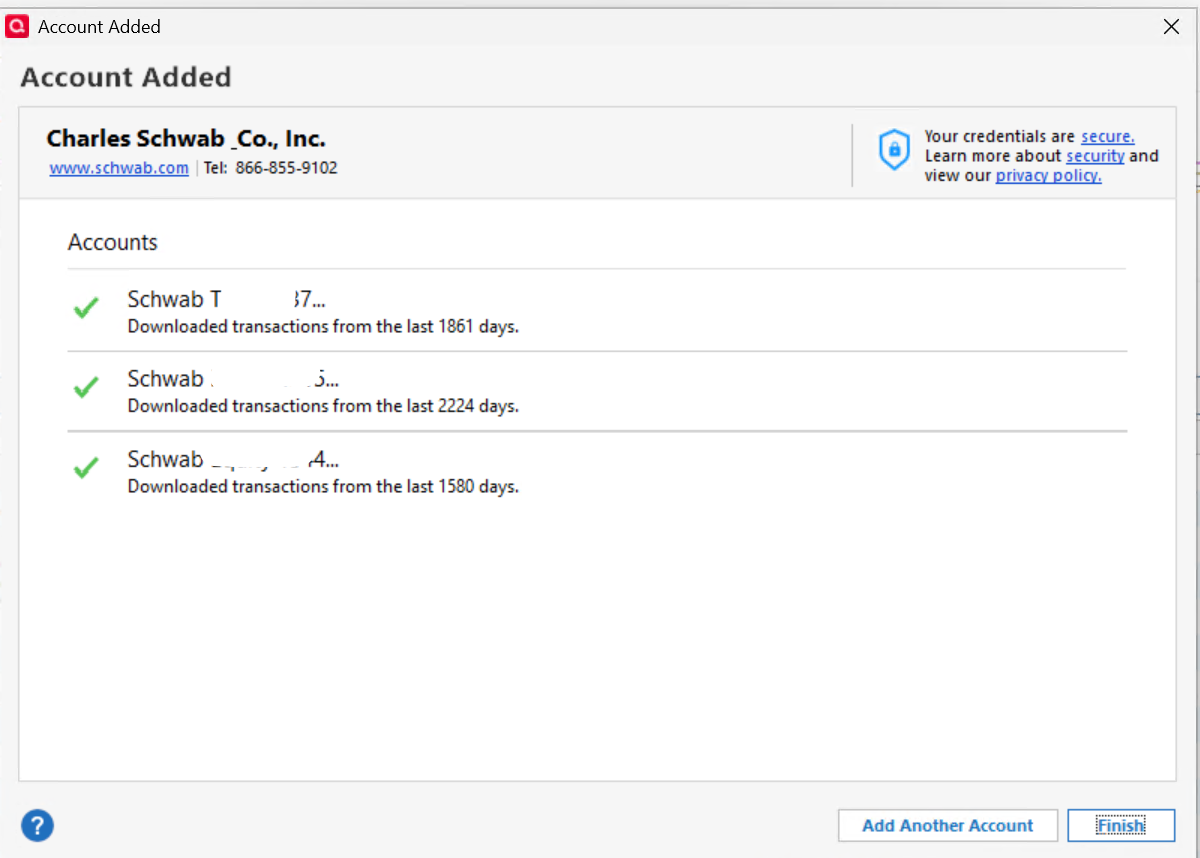The image size is (1200, 858).
Task: Click 'Downloaded transactions from the last 1861 days.'
Action: [x=323, y=326]
